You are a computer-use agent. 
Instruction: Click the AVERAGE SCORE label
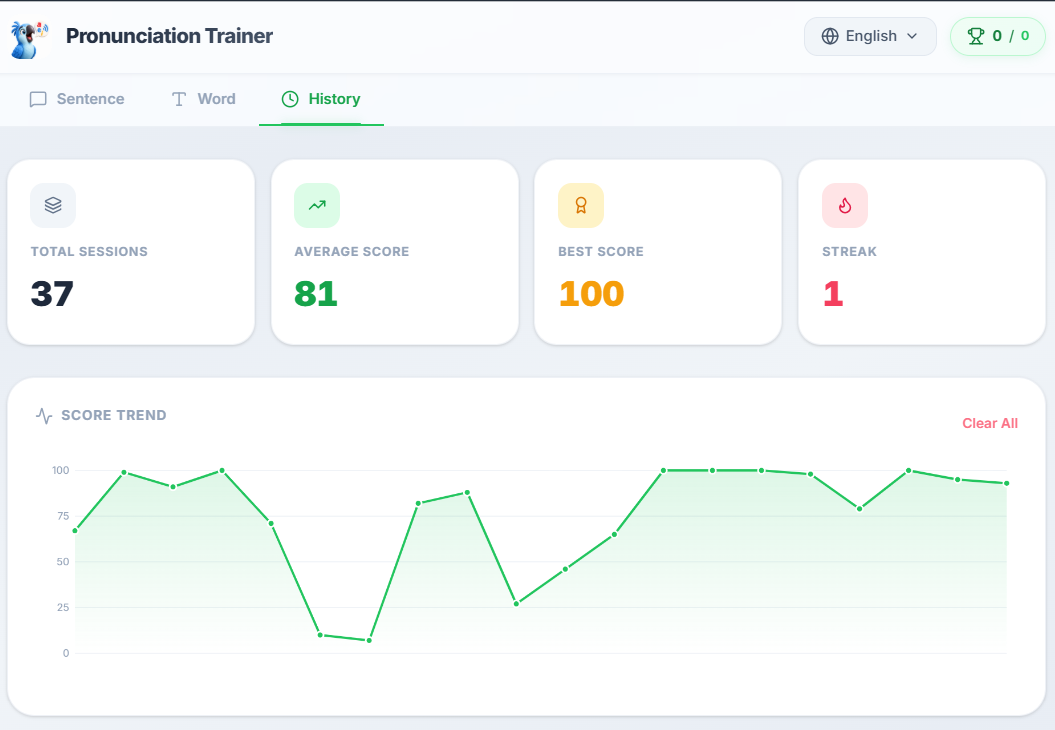click(x=351, y=252)
